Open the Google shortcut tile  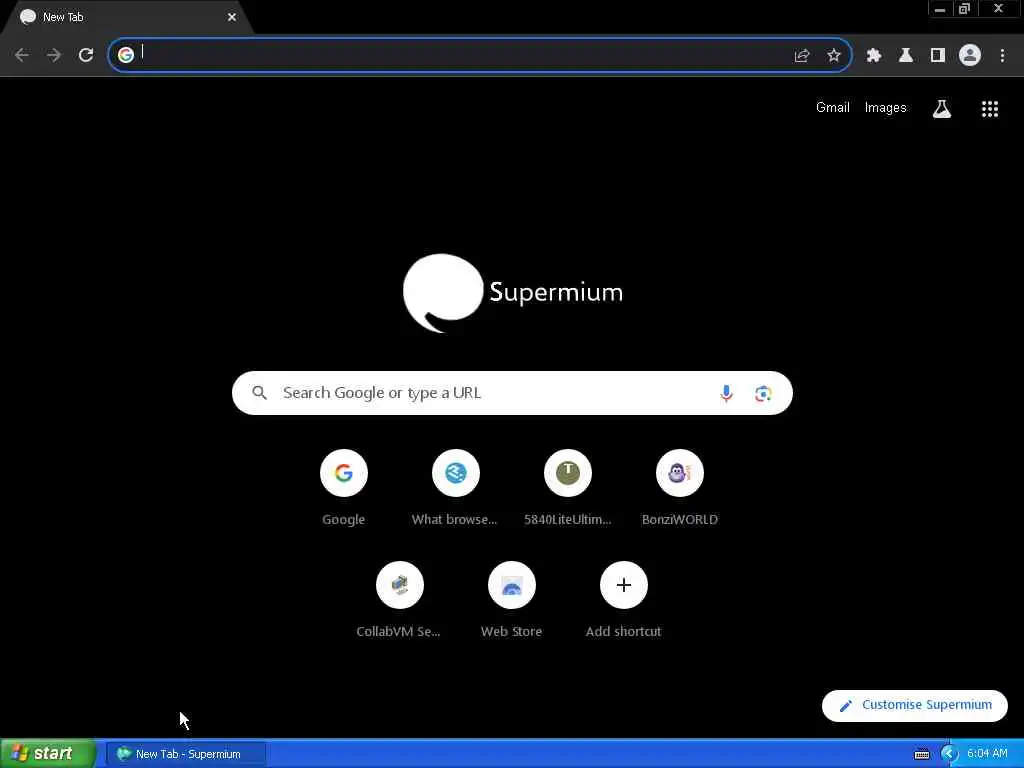[x=344, y=487]
